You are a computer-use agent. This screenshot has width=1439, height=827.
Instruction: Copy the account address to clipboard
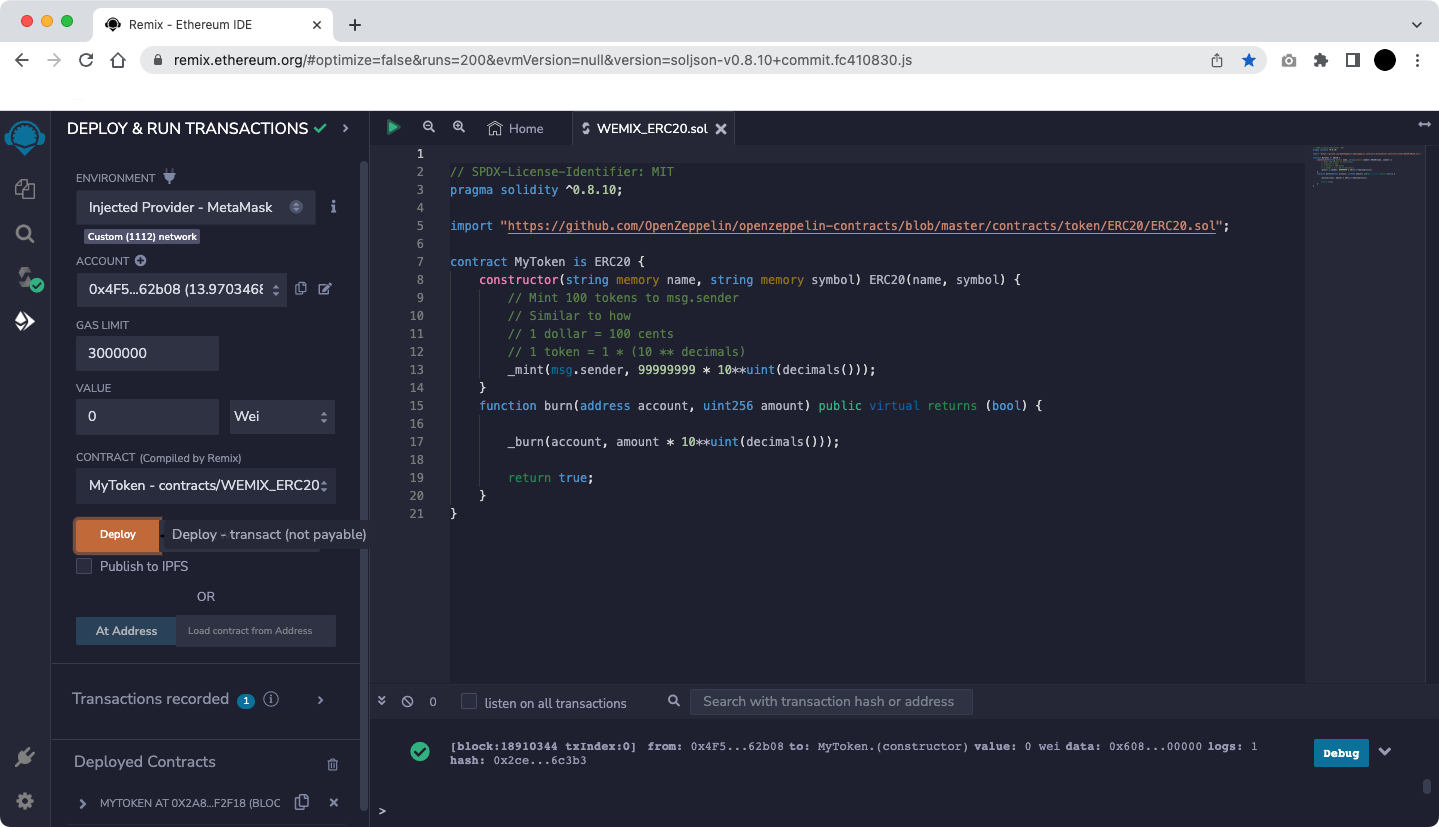click(301, 289)
